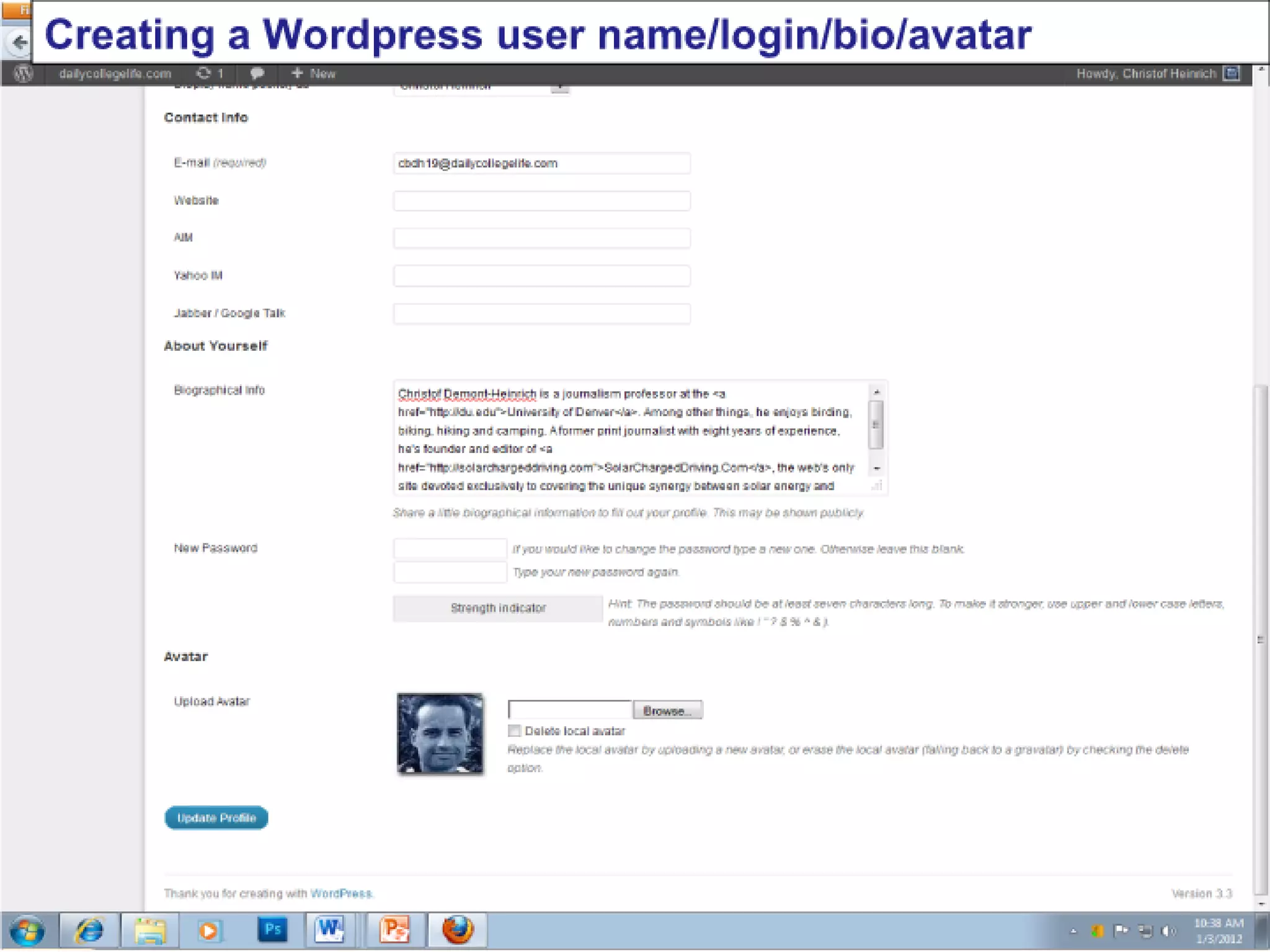Click the Action Center flag tray icon

click(1121, 930)
